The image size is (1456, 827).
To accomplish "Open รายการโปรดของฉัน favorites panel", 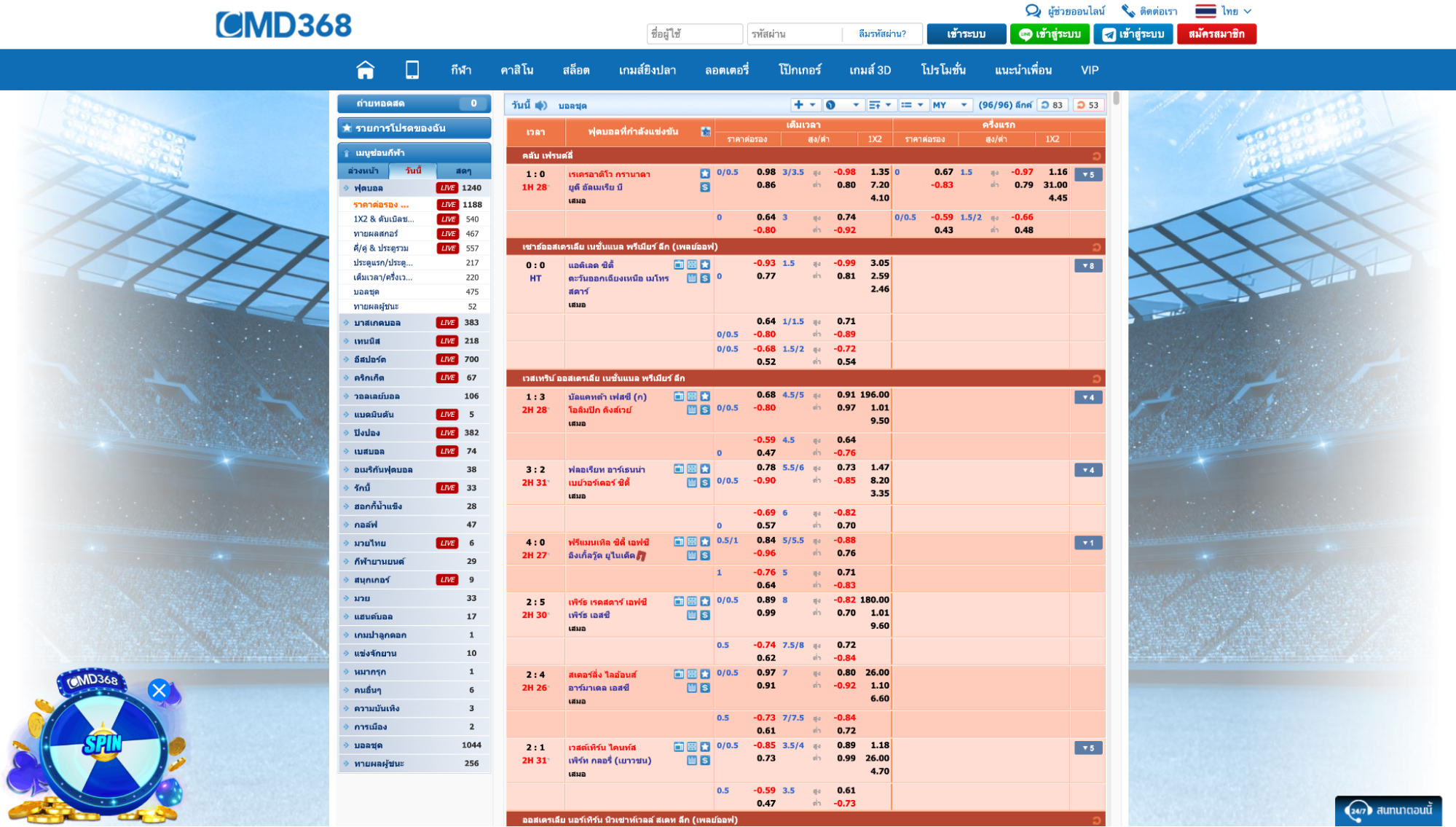I will click(x=414, y=128).
